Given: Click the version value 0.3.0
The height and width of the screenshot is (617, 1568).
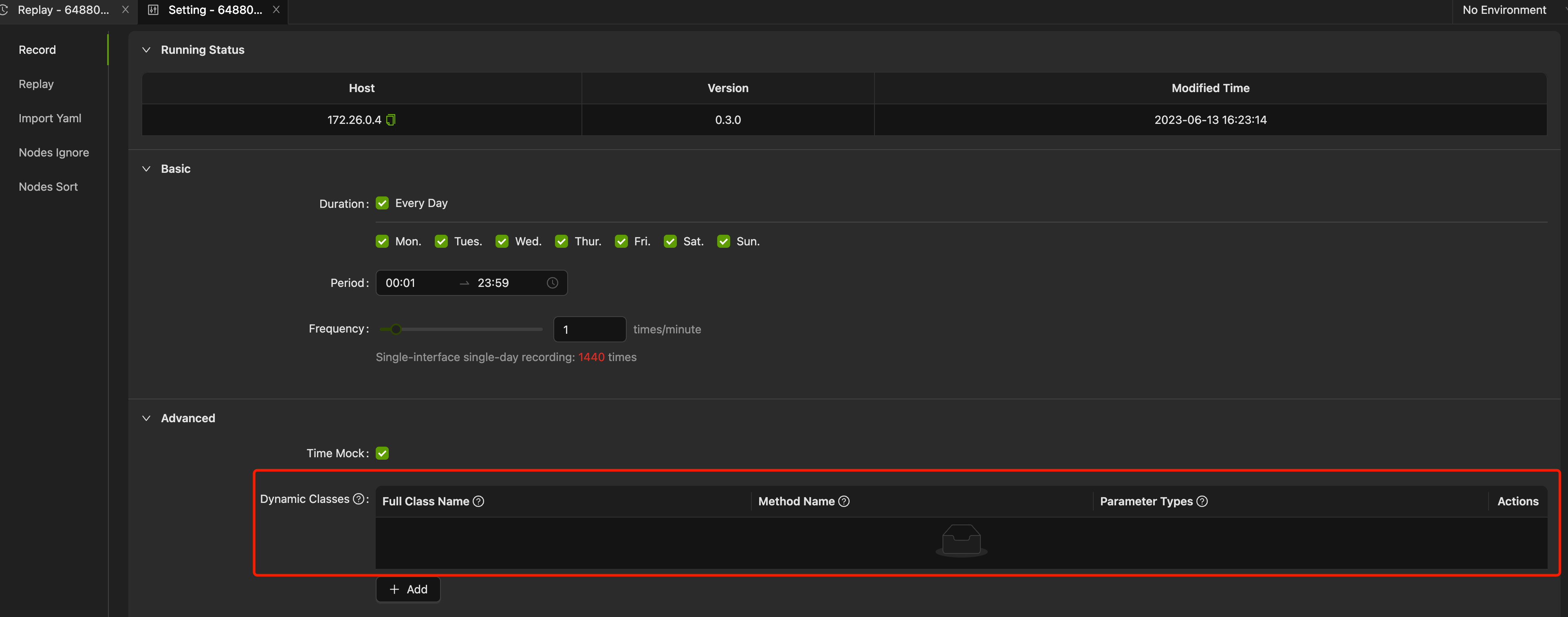Looking at the screenshot, I should click(x=728, y=120).
